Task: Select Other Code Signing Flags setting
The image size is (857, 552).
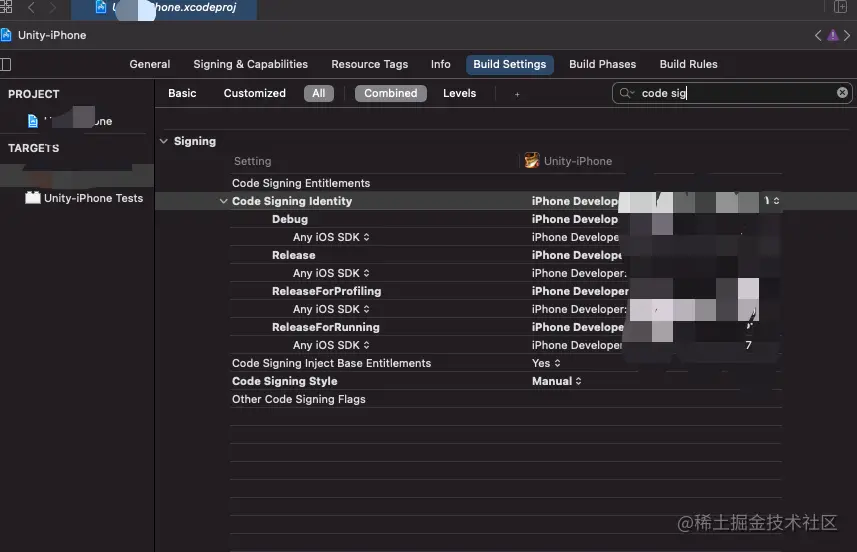Action: coord(298,400)
